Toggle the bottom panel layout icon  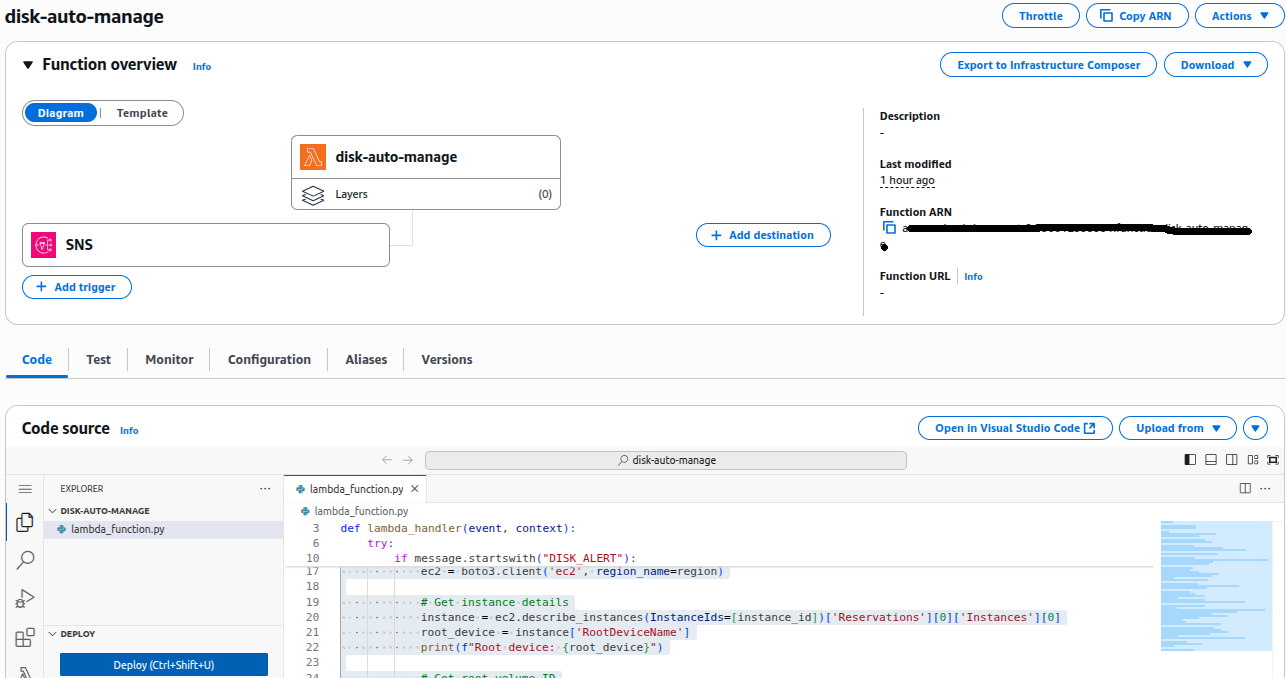tap(1211, 460)
